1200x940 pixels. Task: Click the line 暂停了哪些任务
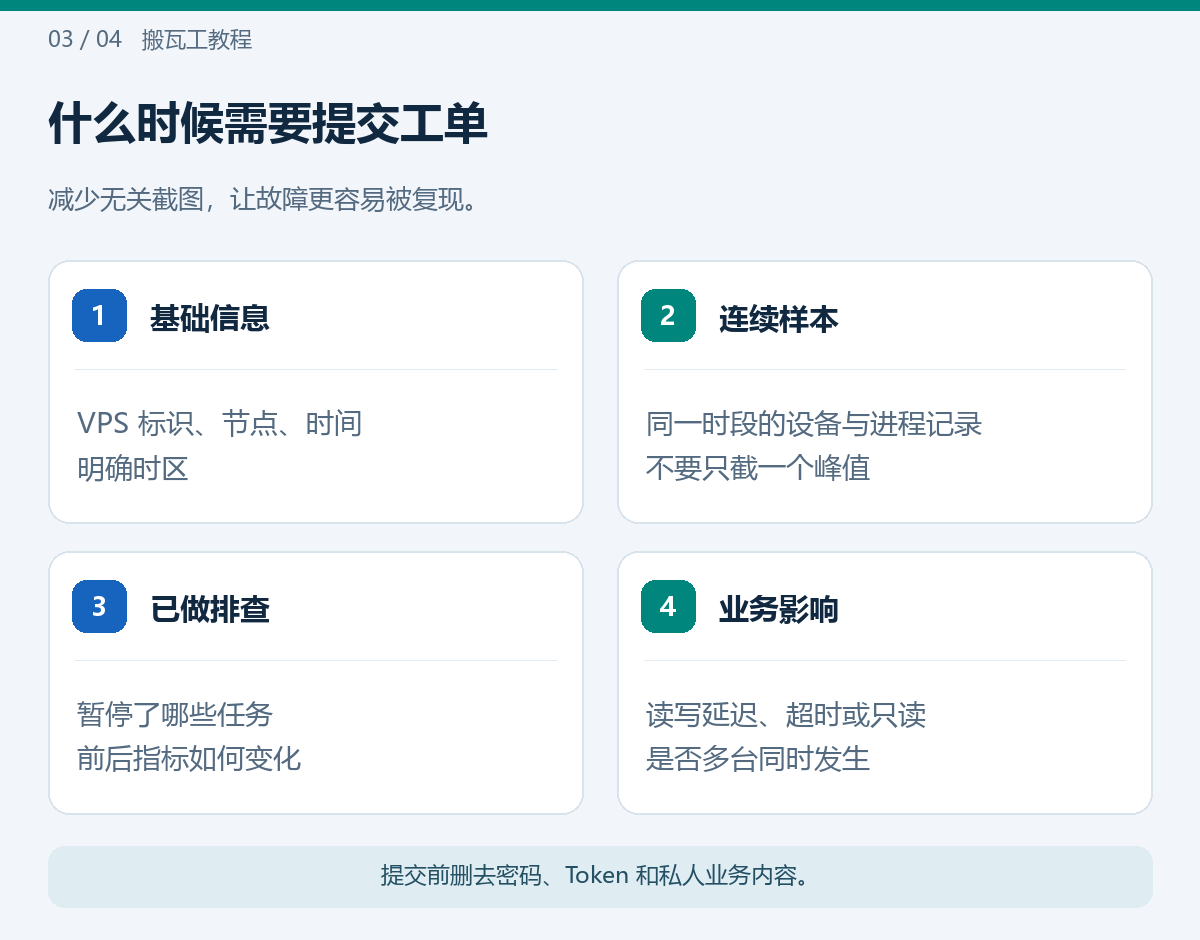[x=175, y=714]
